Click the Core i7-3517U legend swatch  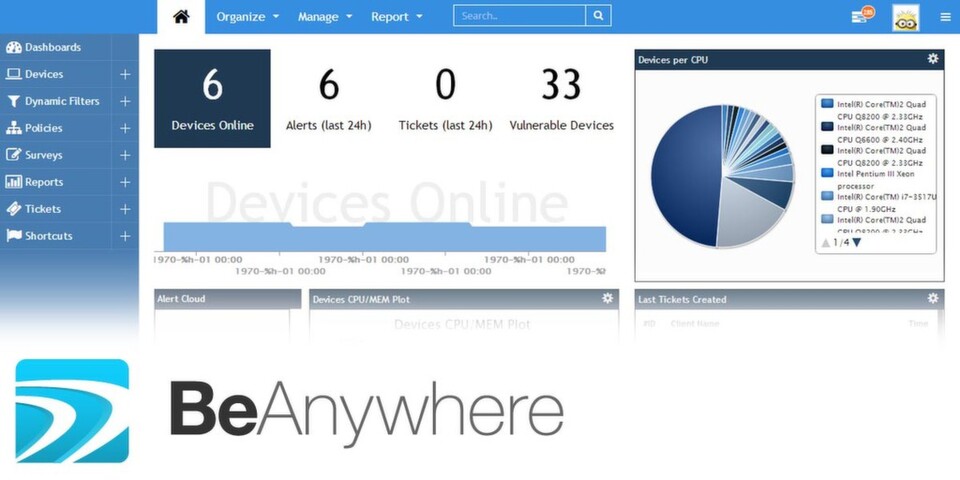[x=827, y=196]
